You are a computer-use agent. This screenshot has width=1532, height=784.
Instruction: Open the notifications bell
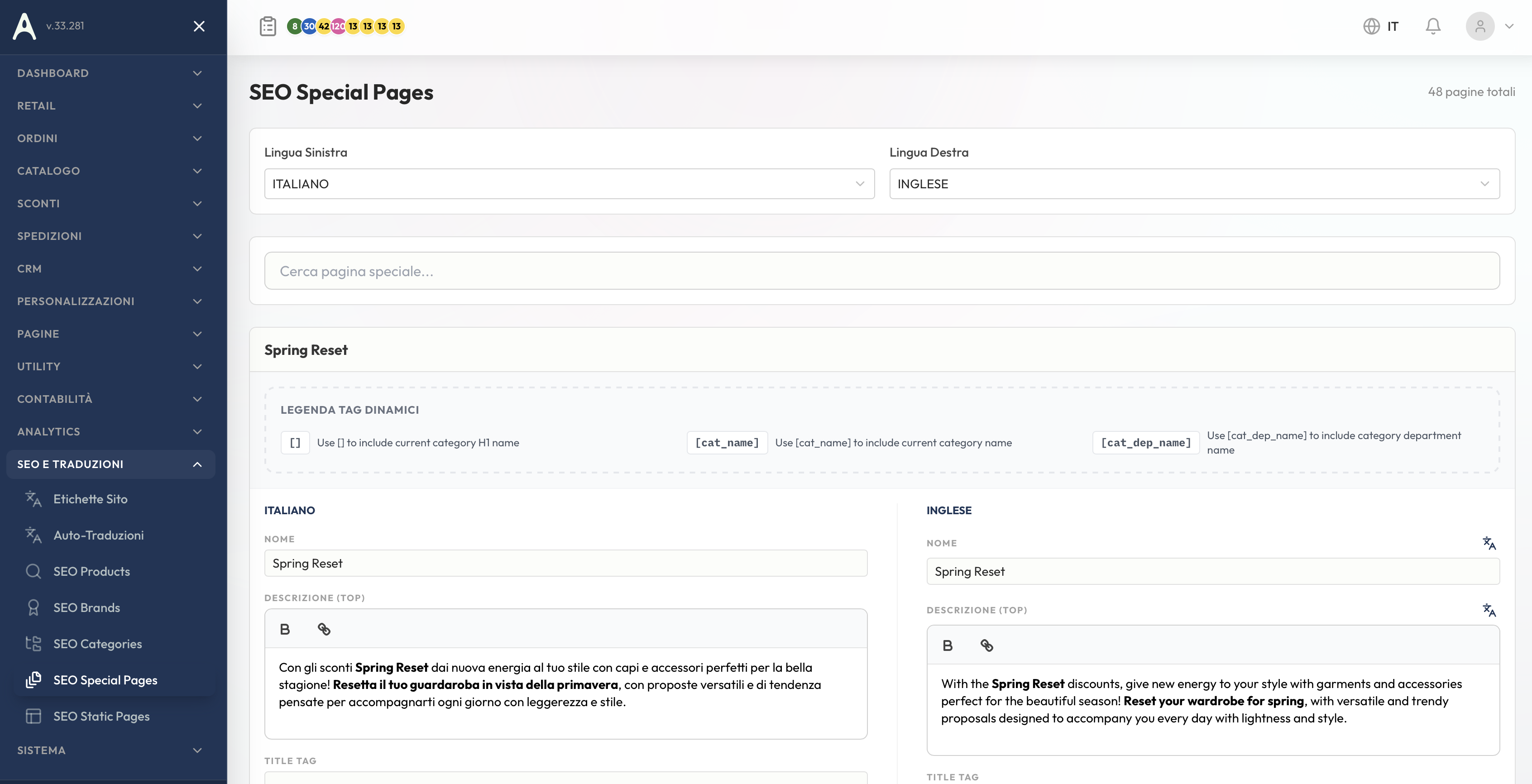[1433, 26]
